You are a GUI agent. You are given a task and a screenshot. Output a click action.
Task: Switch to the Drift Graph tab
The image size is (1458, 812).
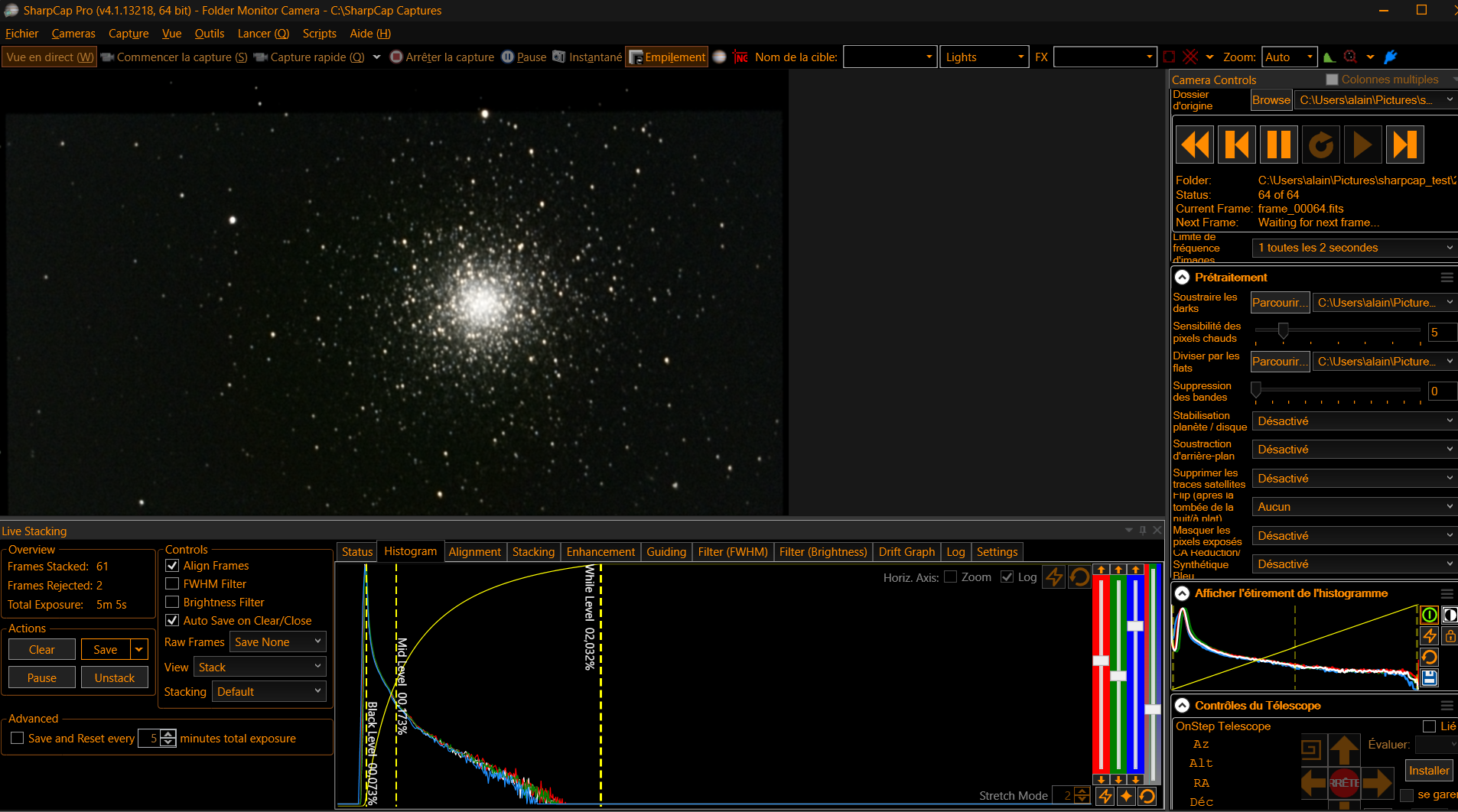(x=906, y=552)
